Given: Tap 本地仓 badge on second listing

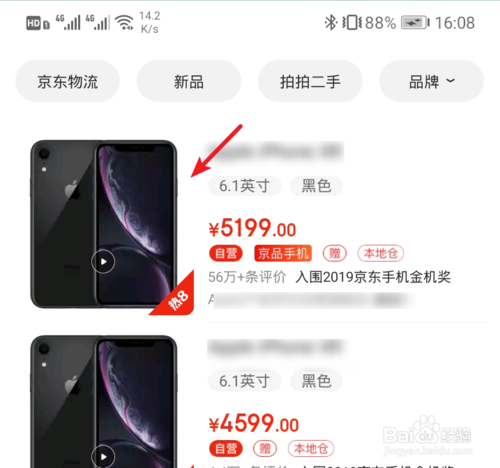Looking at the screenshot, I should pos(311,449).
